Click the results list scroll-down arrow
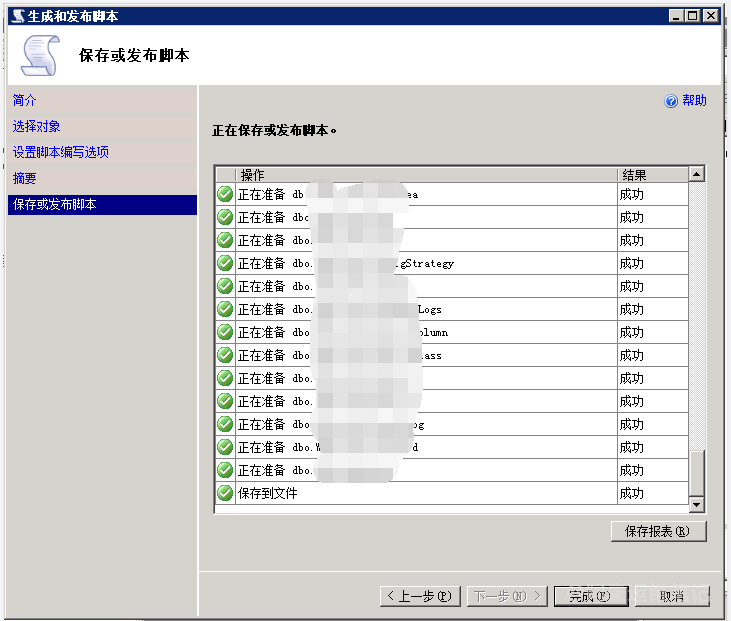 [x=697, y=505]
